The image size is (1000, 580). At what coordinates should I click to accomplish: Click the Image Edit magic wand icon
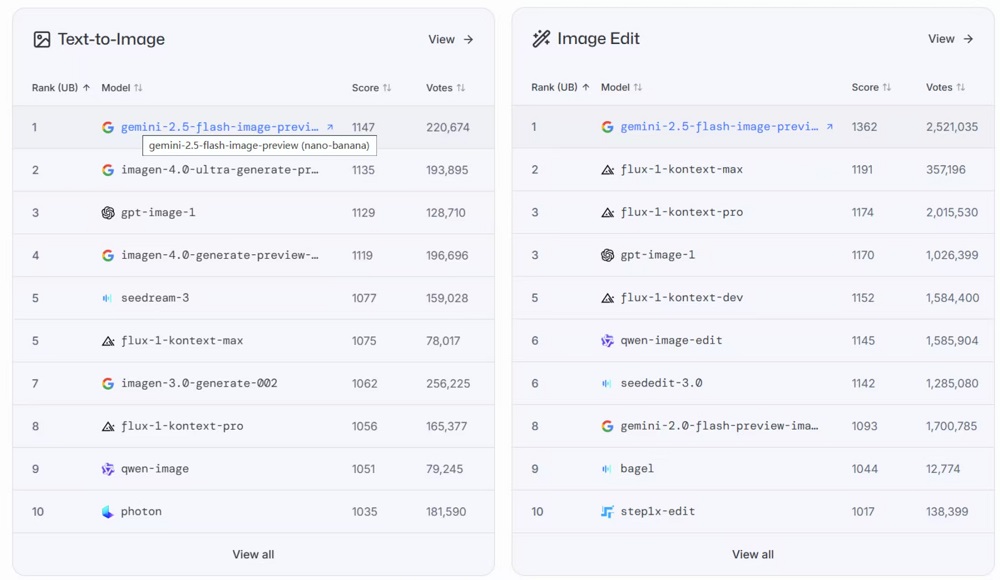click(x=541, y=39)
